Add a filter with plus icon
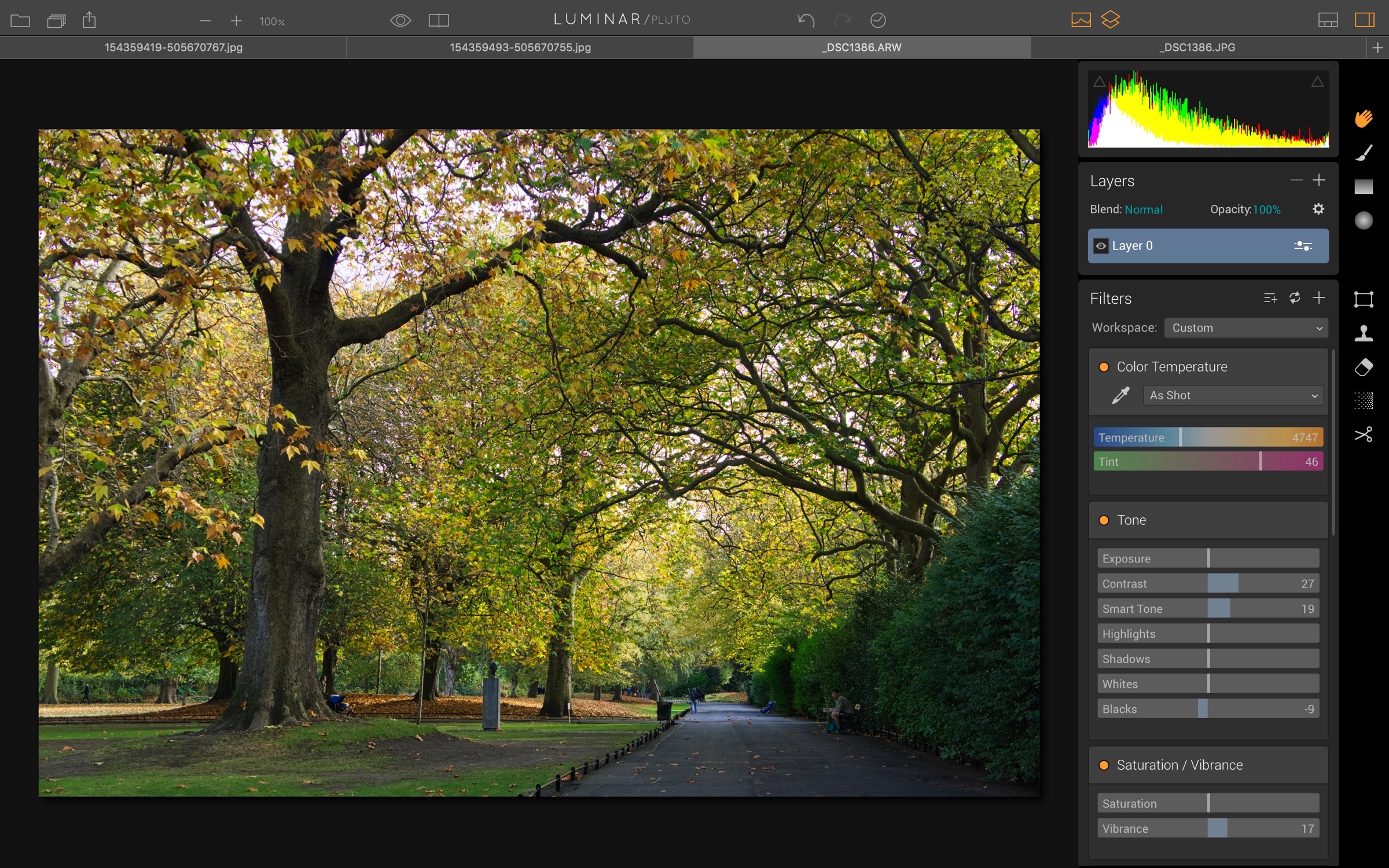The width and height of the screenshot is (1389, 868). (x=1319, y=298)
